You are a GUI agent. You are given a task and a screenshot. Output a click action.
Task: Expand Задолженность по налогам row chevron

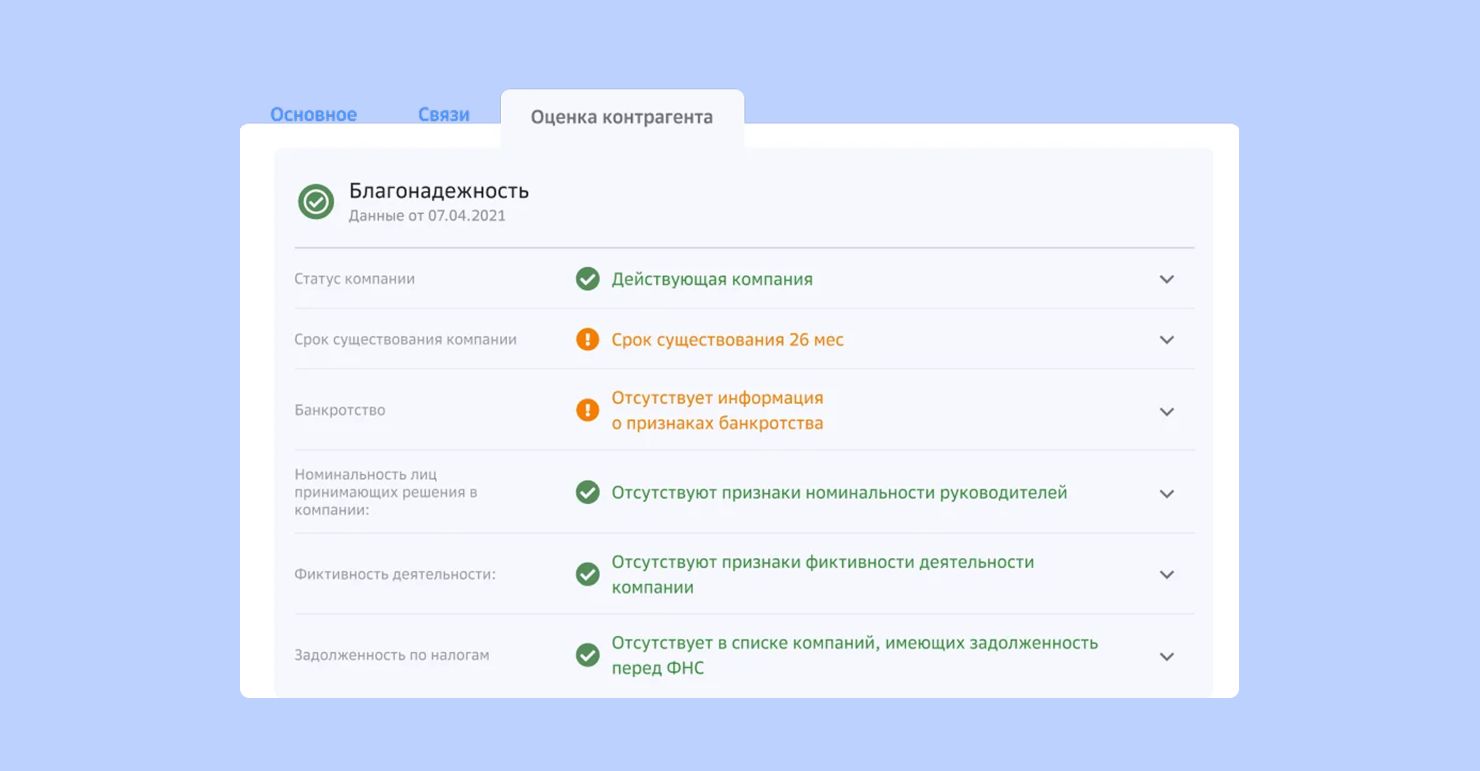tap(1166, 657)
